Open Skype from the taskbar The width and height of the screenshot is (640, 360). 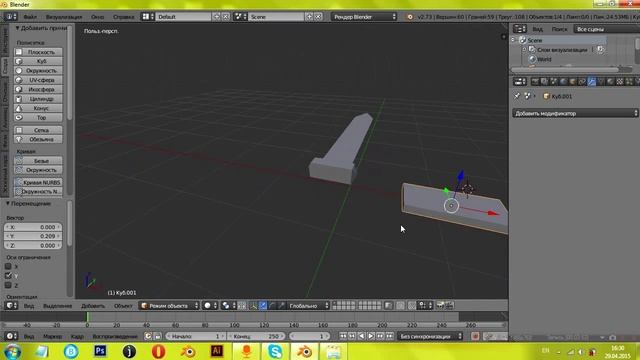tap(275, 351)
